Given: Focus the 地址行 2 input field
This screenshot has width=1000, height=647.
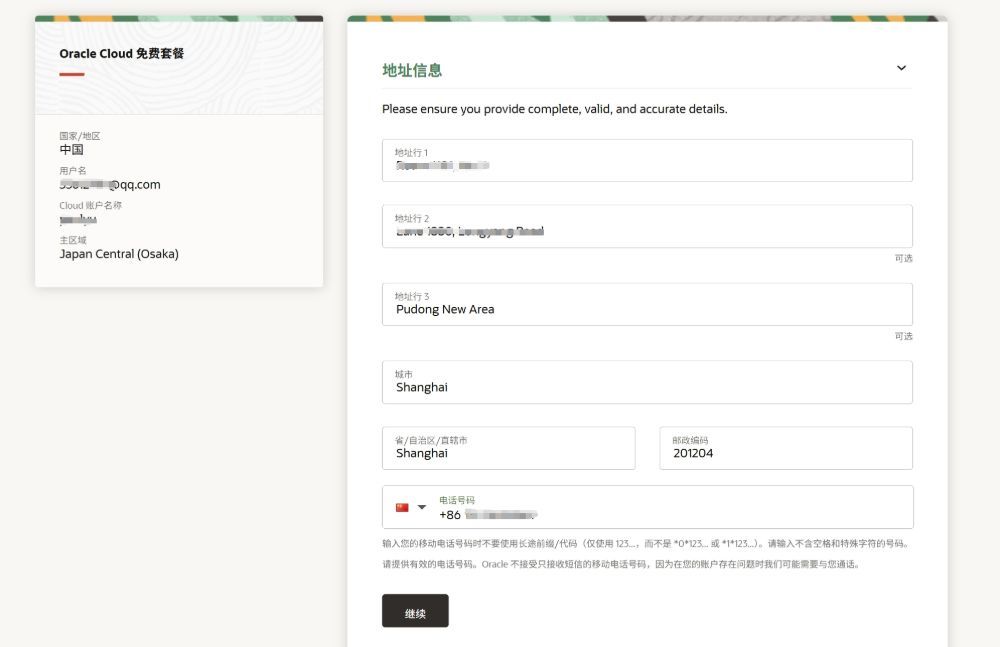Looking at the screenshot, I should tap(647, 226).
